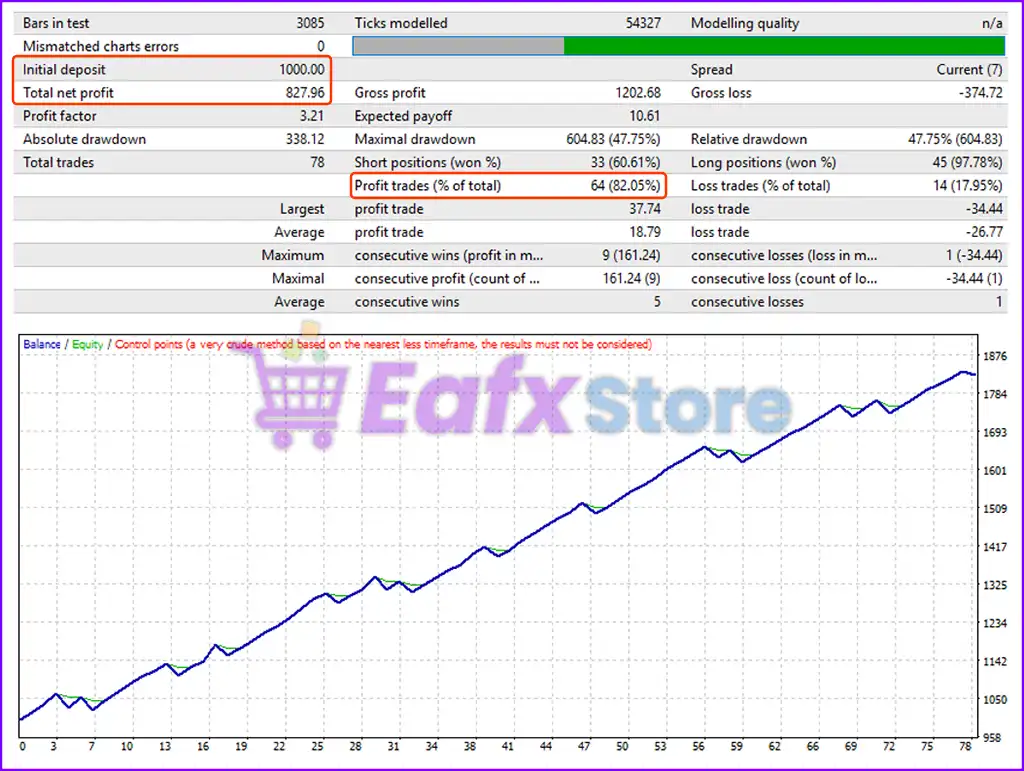This screenshot has width=1024, height=771.
Task: Click the Equity legend label in the chart
Action: 88,344
